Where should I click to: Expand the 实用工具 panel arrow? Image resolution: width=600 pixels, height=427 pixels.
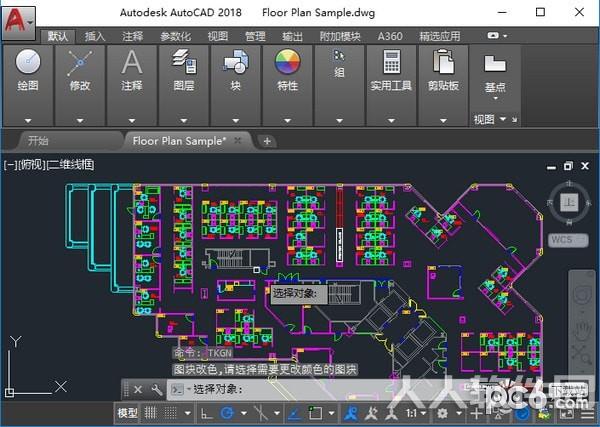[x=391, y=121]
